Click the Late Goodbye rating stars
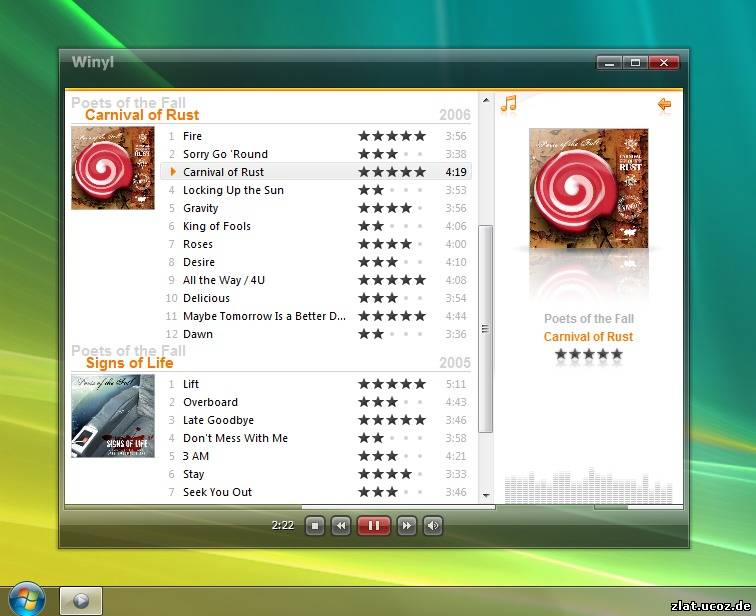Viewport: 756px width, 616px height. 392,420
